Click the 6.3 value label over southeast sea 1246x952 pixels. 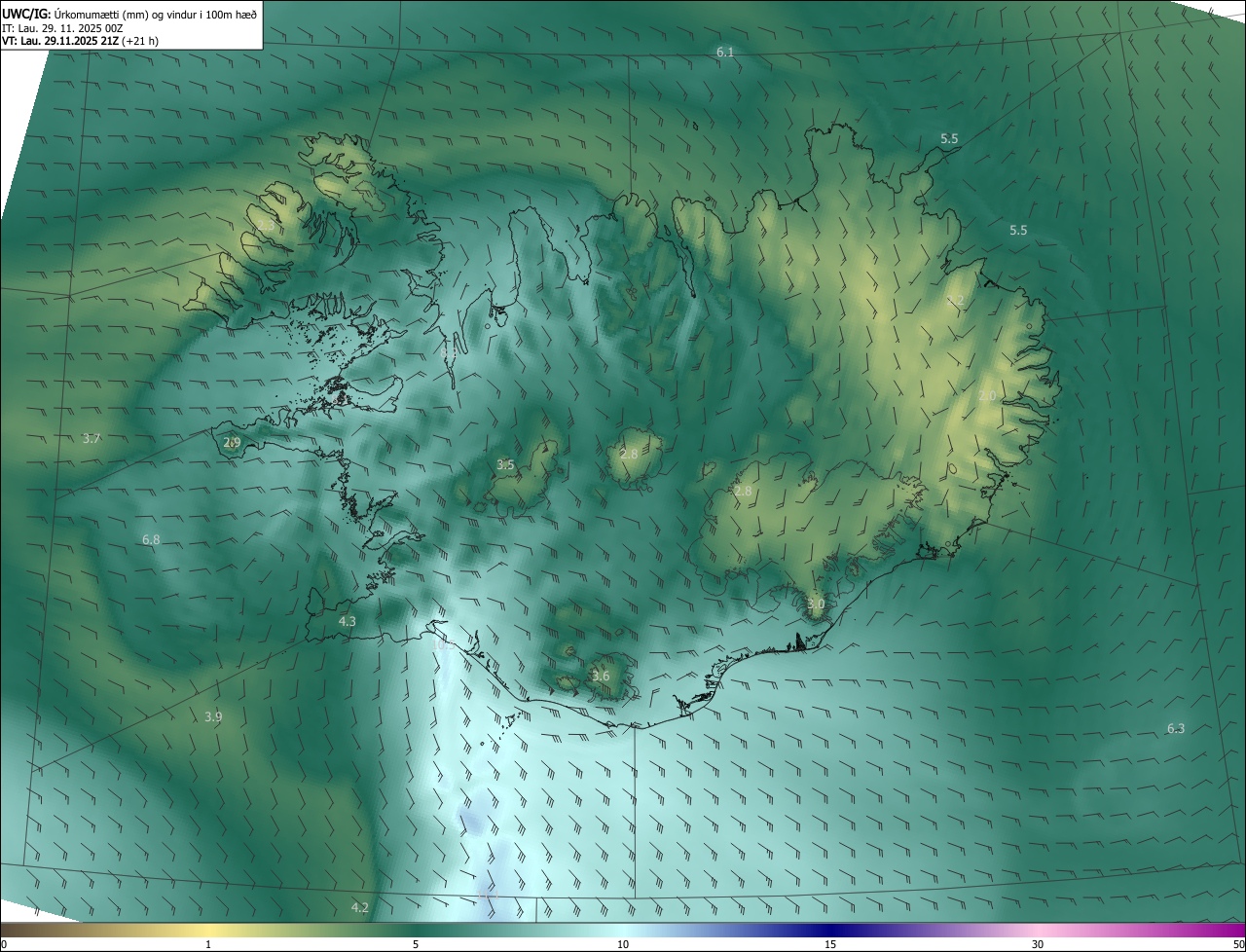tap(1176, 729)
